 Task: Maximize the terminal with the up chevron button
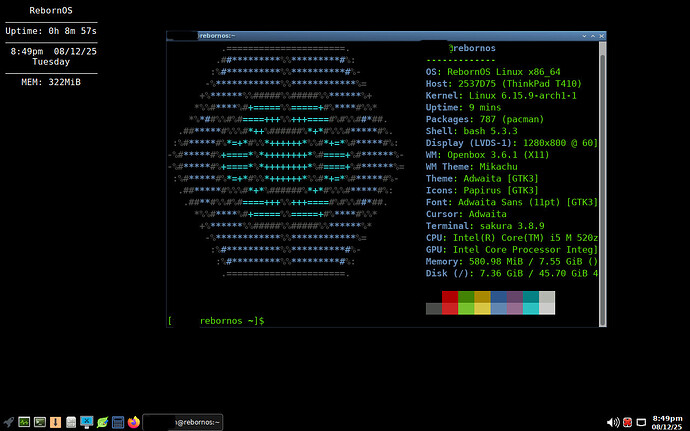593,36
